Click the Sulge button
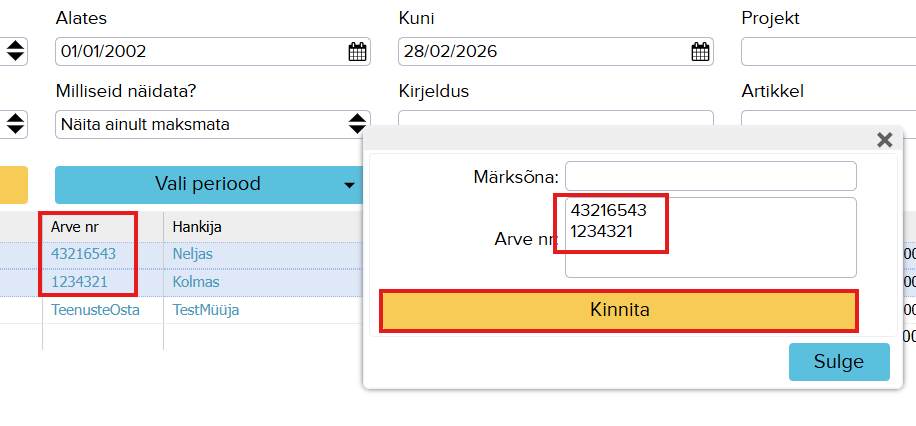The height and width of the screenshot is (426, 916). pos(839,362)
